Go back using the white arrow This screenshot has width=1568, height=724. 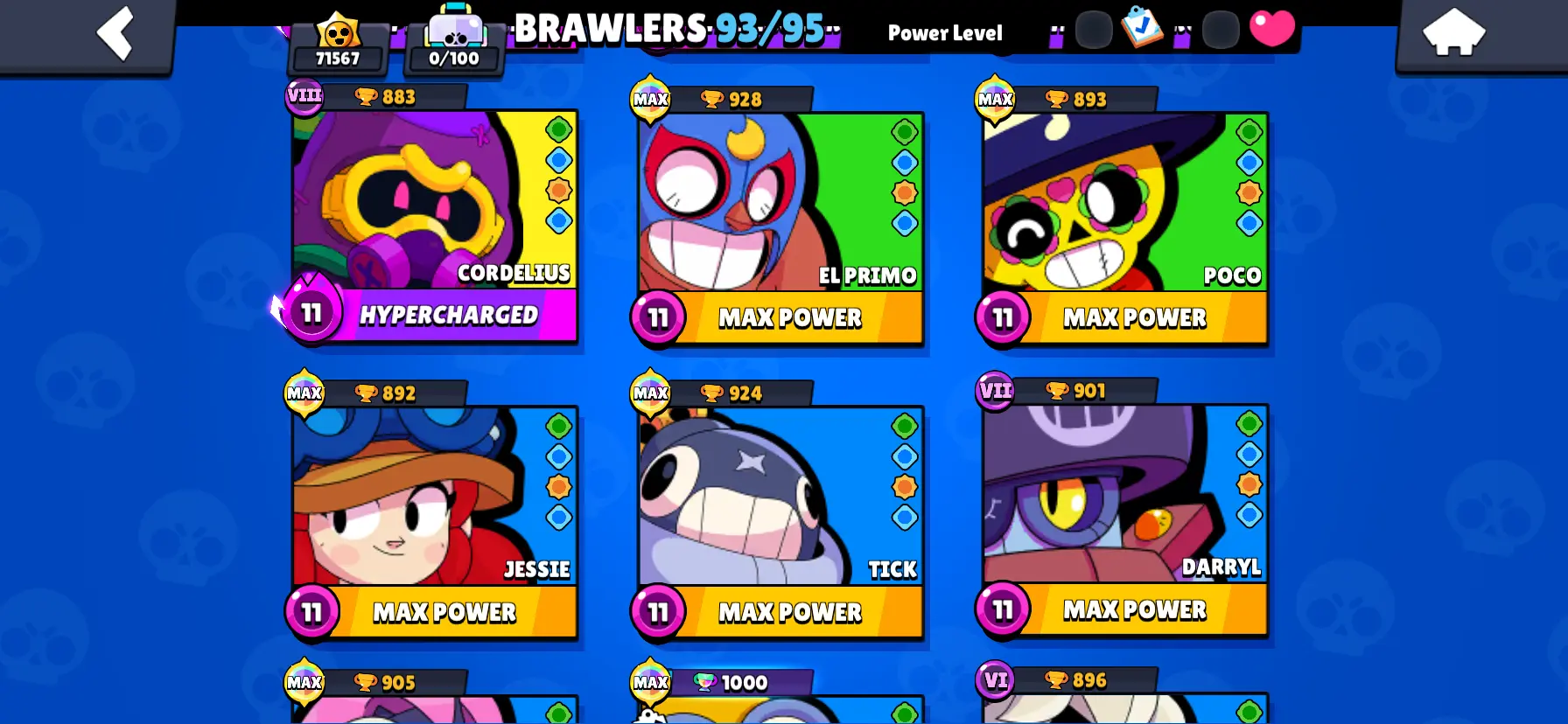point(115,33)
